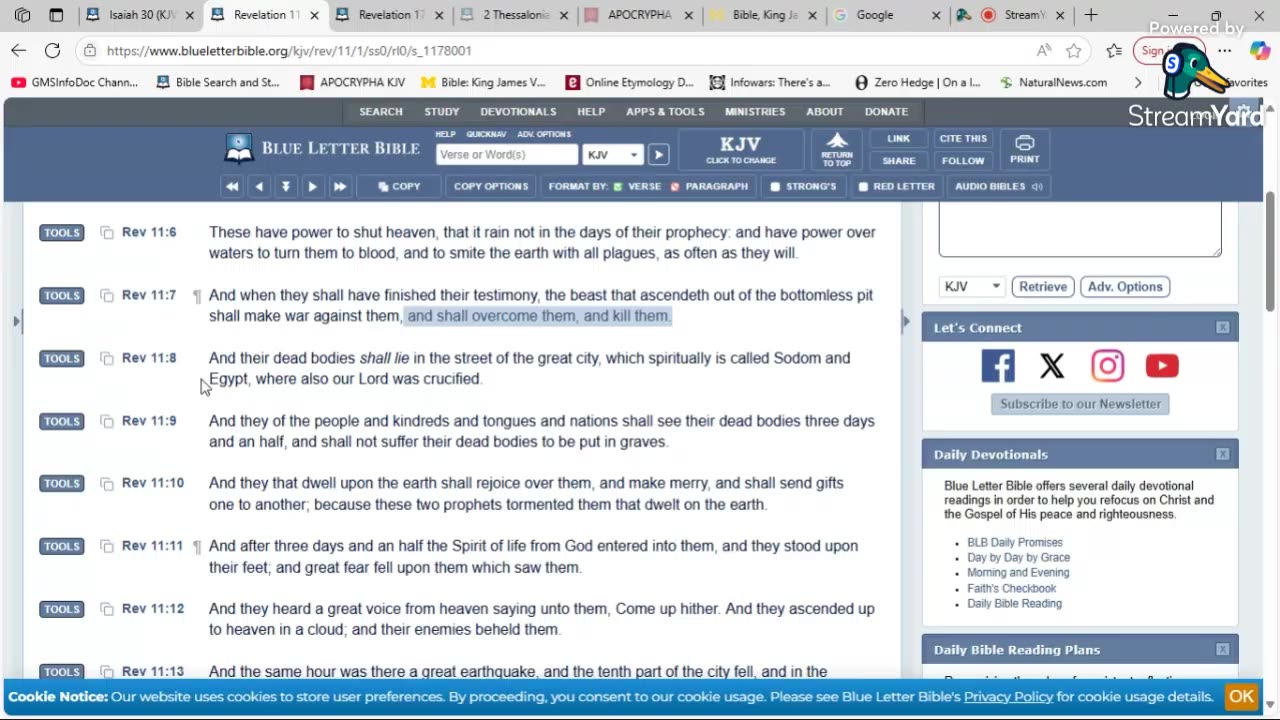Open Bible Search bookmark in favorites bar

(218, 83)
